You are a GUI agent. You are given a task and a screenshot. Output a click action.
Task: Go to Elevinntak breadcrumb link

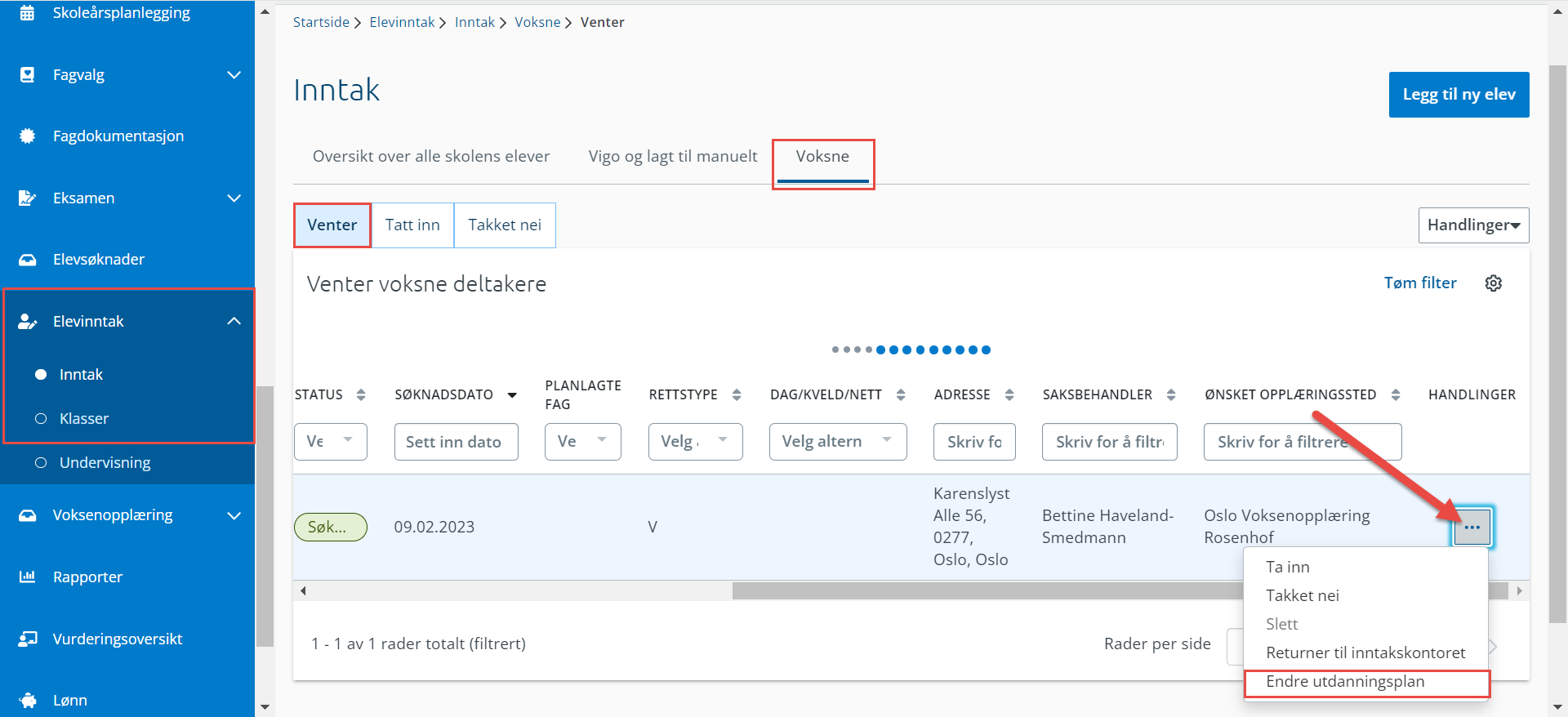[402, 22]
